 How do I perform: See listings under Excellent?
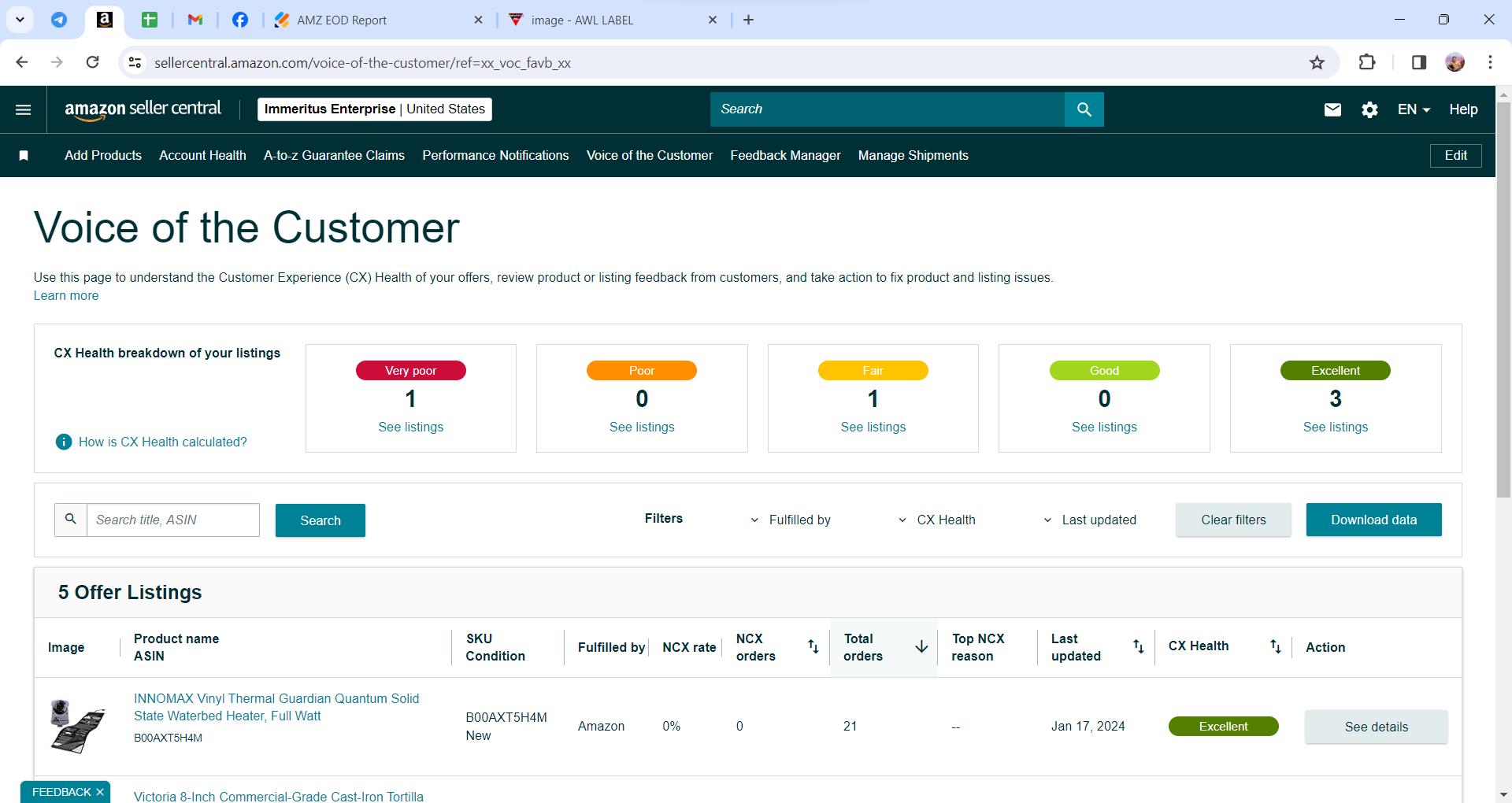(x=1336, y=427)
